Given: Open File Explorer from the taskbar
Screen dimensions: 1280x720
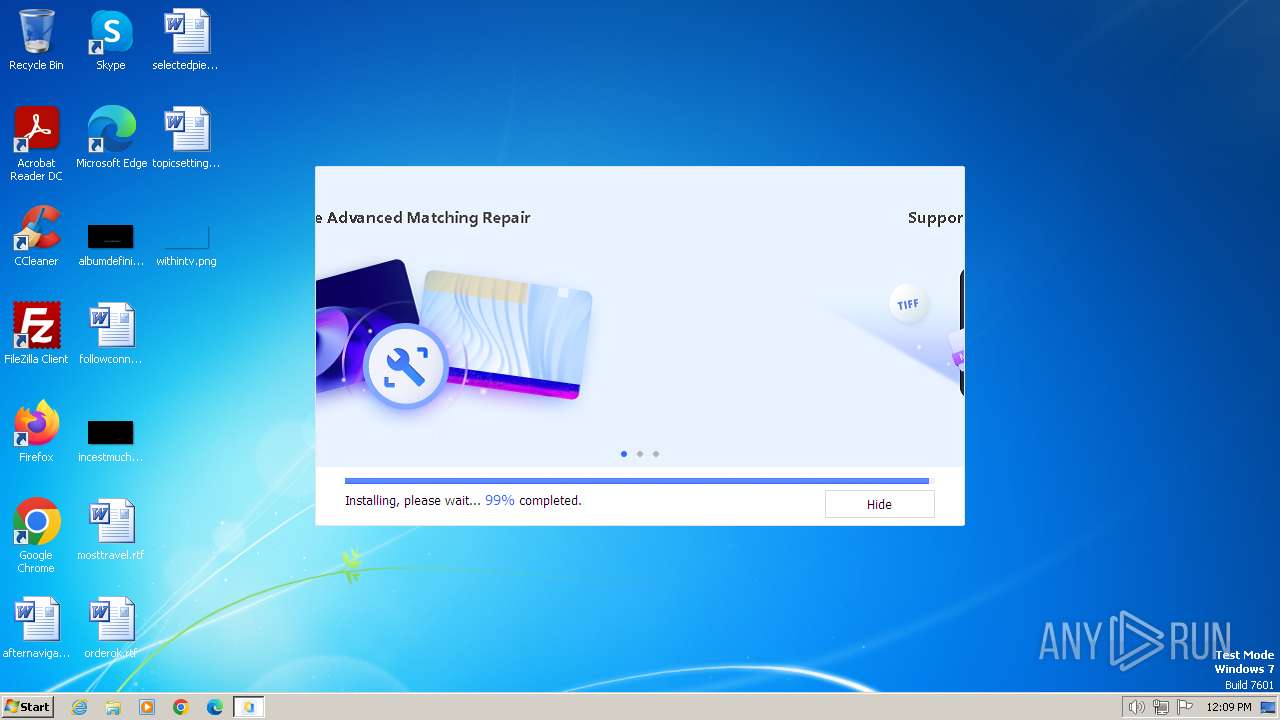Looking at the screenshot, I should [x=113, y=707].
